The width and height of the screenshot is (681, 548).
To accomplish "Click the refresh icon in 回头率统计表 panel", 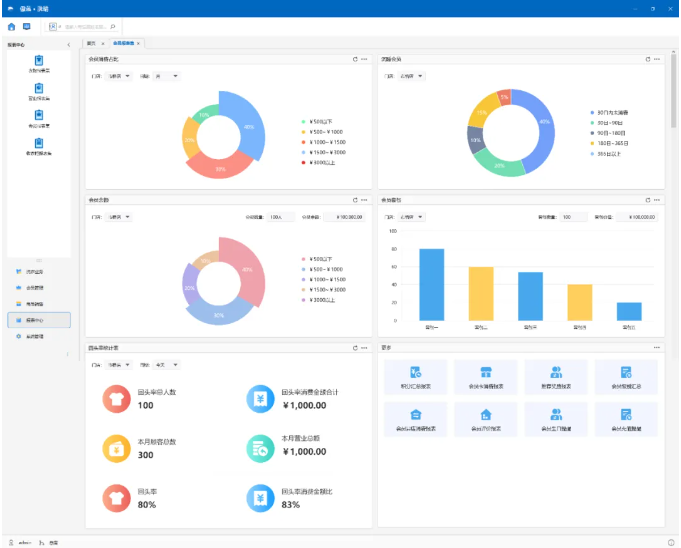I will (x=354, y=347).
